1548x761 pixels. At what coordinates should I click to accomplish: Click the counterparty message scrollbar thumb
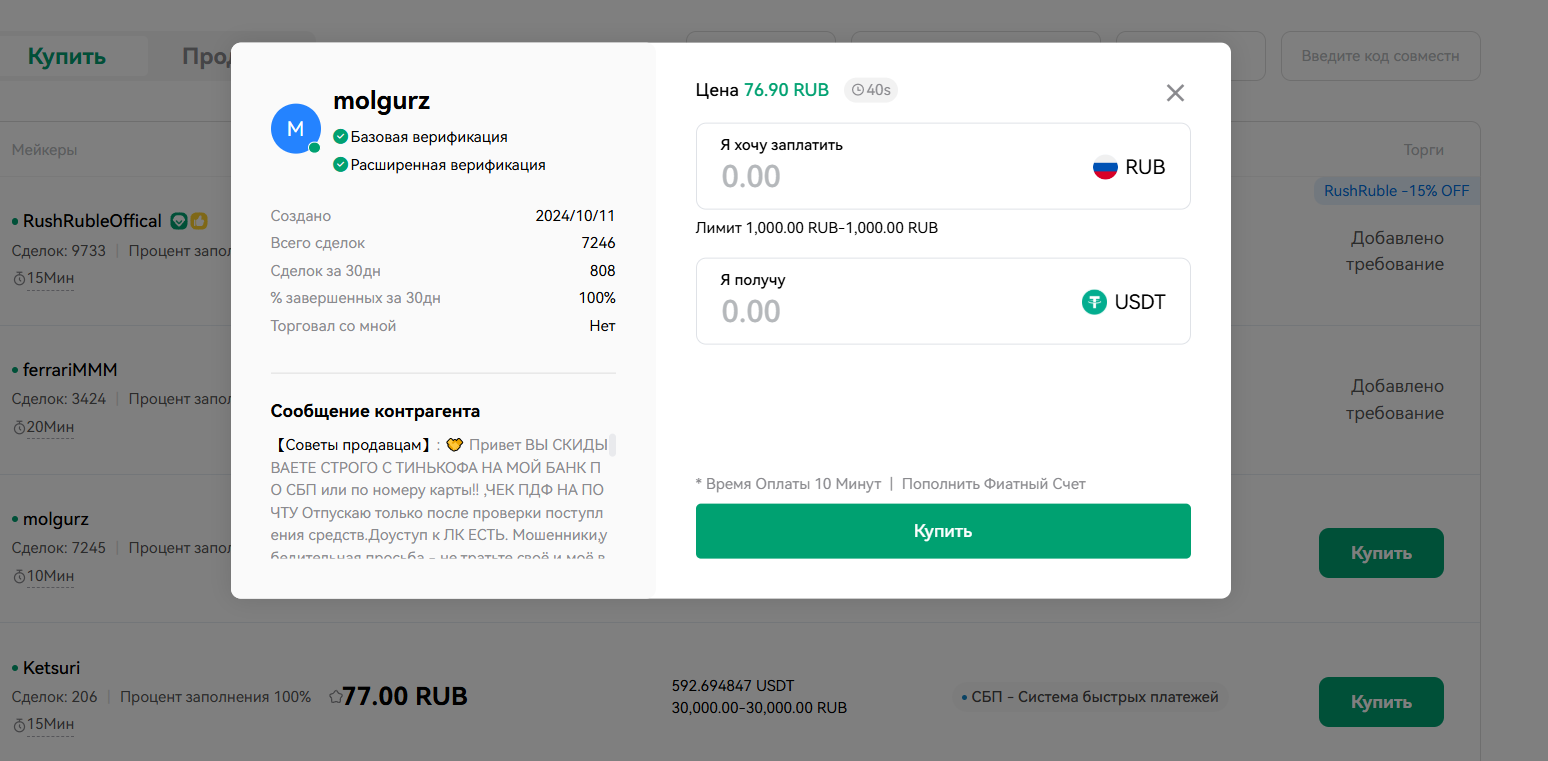612,445
